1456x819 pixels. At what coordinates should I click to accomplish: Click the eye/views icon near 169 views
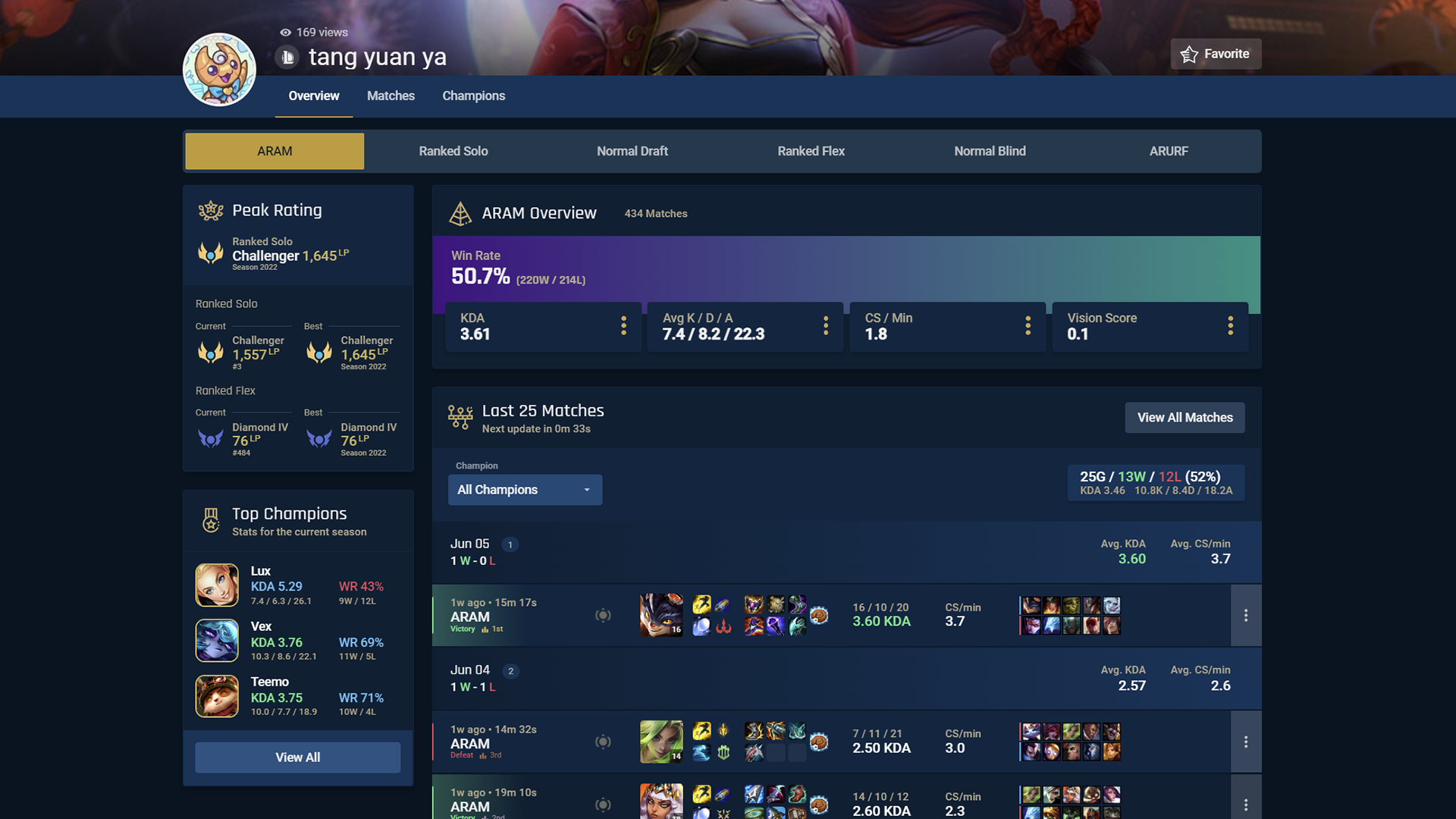284,32
